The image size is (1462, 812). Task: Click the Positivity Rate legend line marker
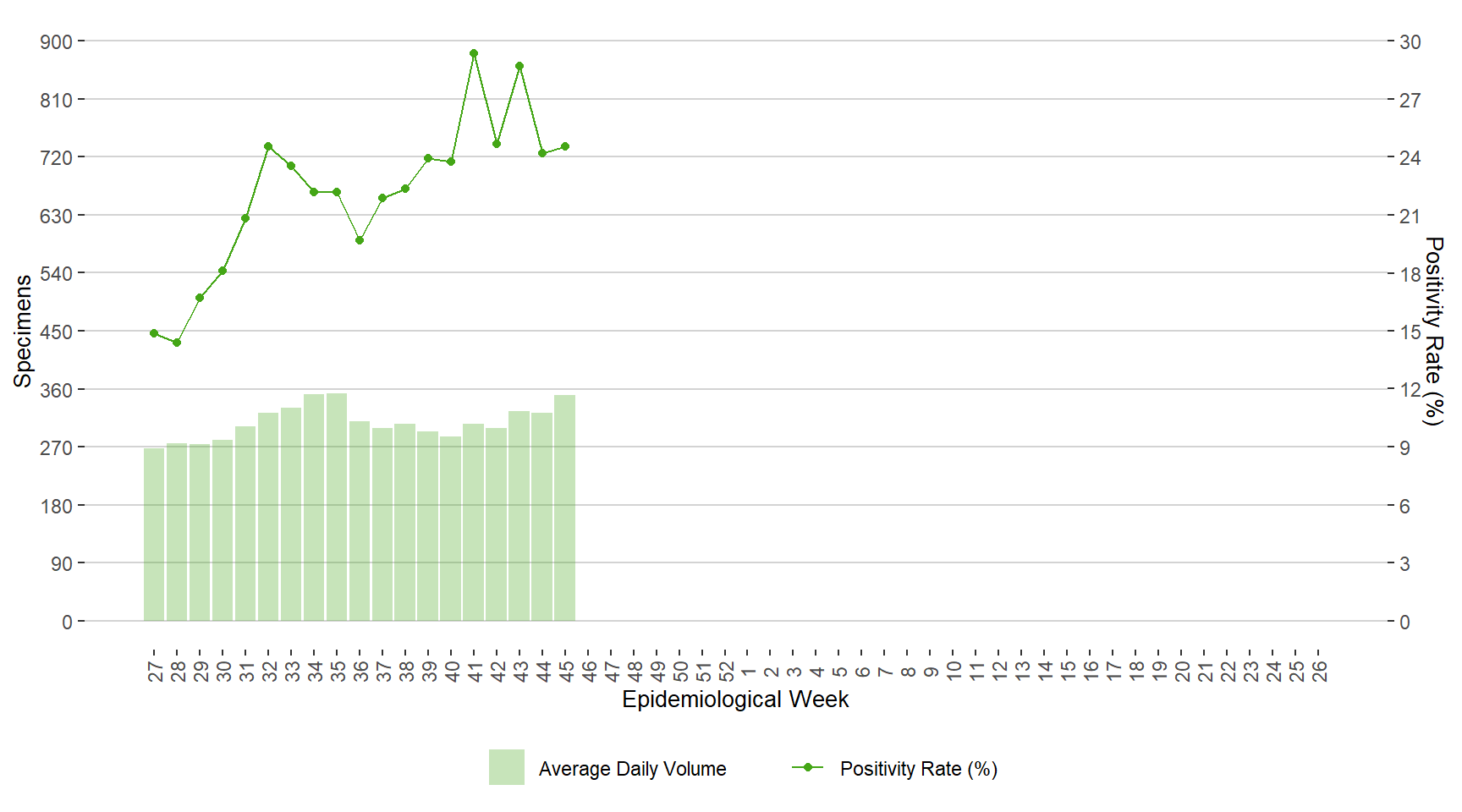coord(807,767)
